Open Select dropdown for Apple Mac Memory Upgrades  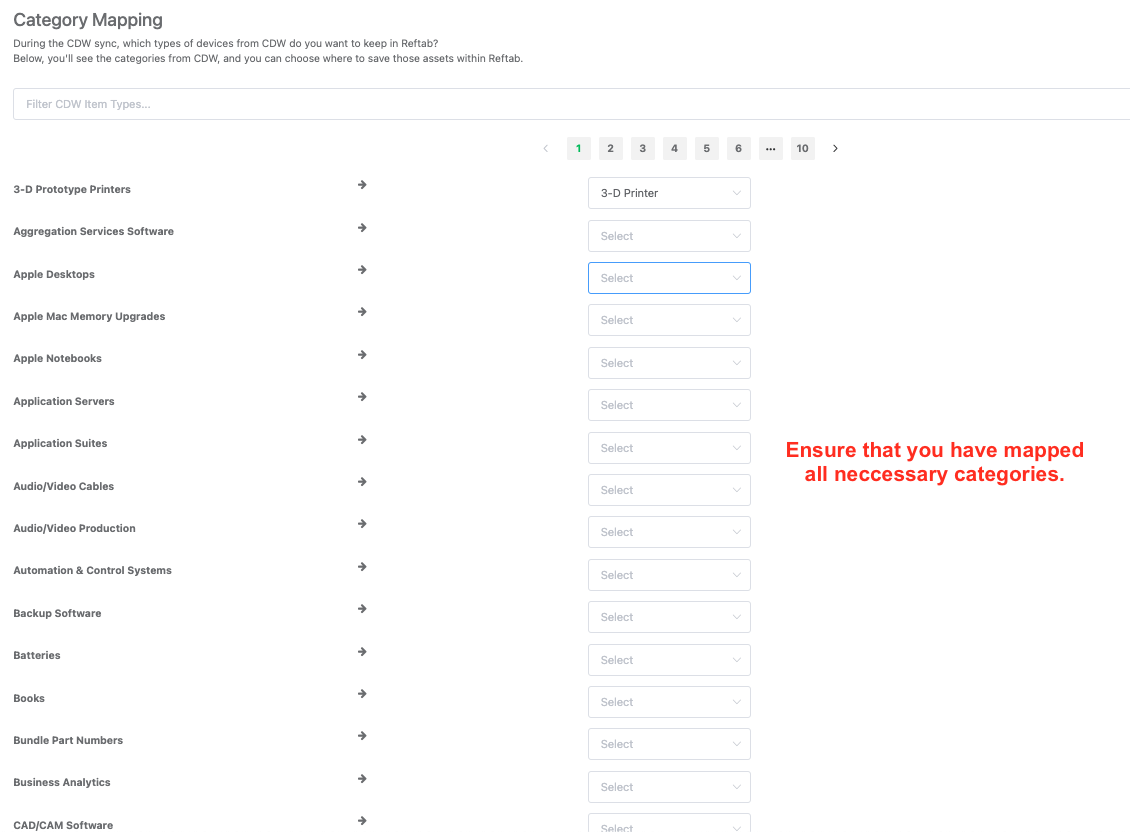[669, 320]
